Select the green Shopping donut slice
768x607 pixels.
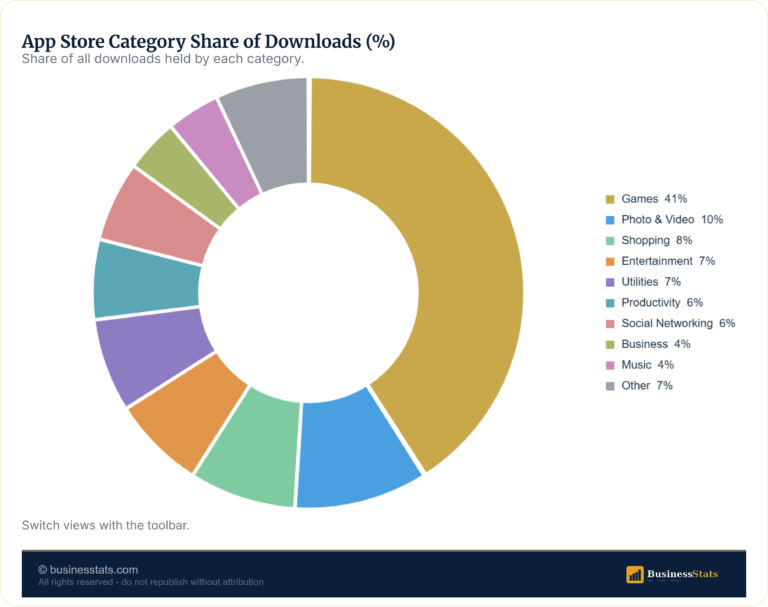point(252,448)
